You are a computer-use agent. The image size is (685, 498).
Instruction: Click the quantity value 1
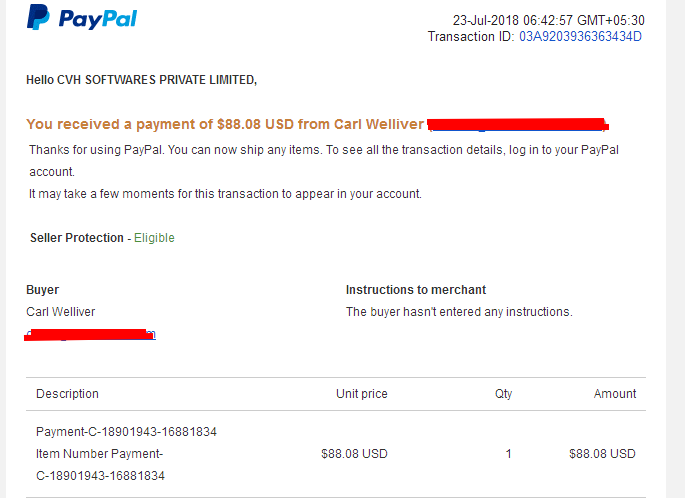point(509,453)
